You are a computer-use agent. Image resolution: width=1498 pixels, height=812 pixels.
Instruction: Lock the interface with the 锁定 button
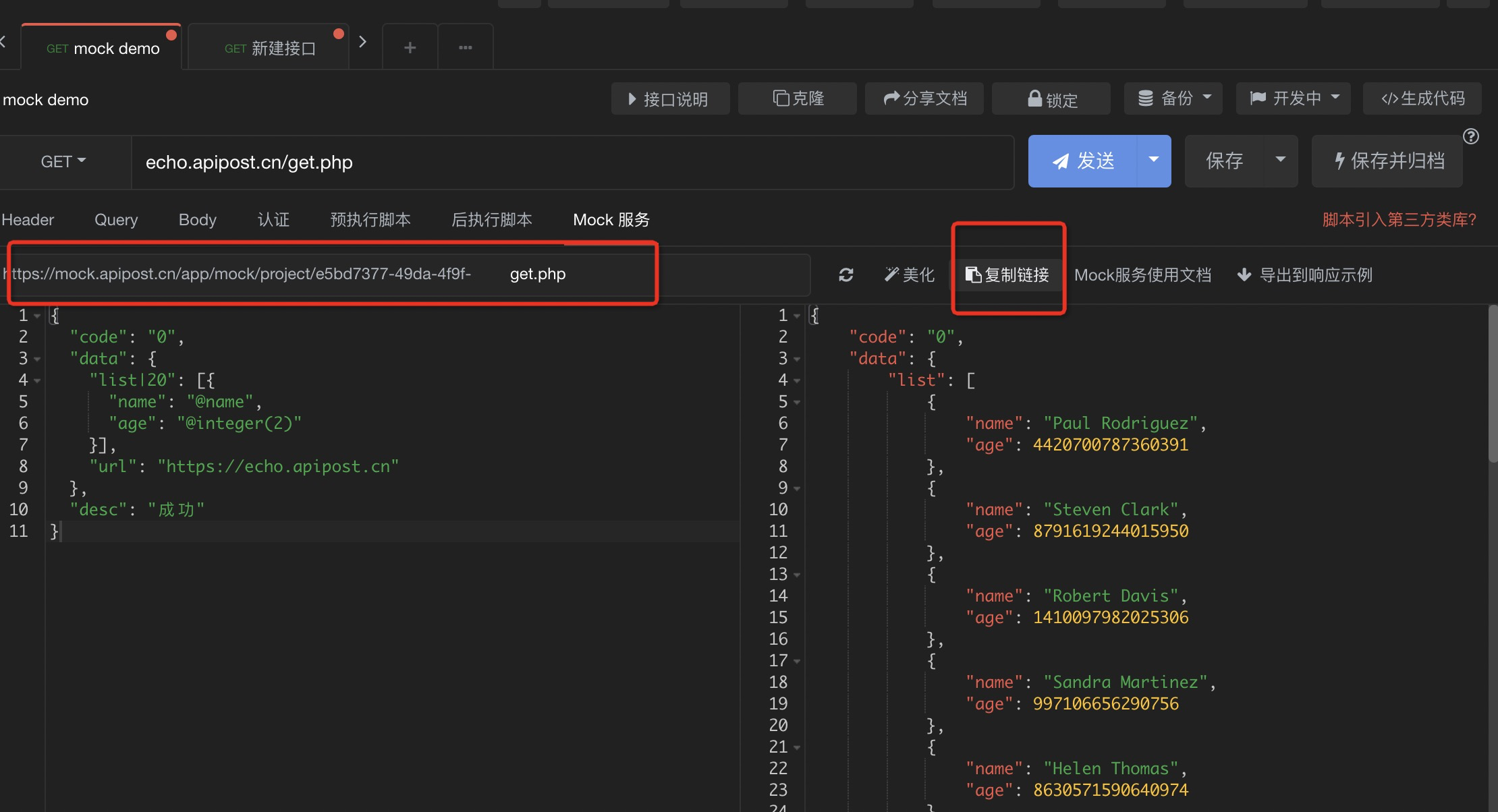click(1051, 99)
